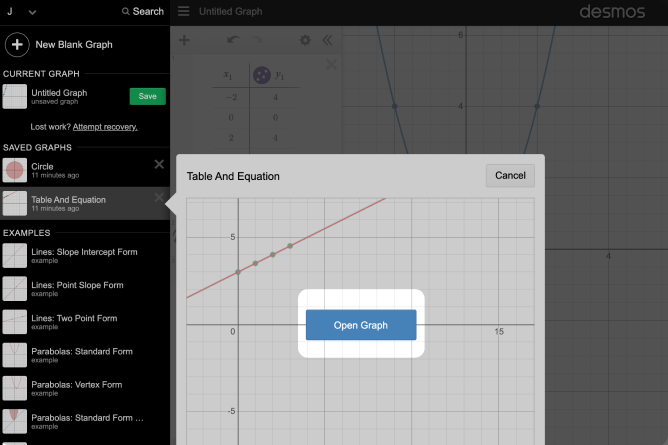The width and height of the screenshot is (668, 445).
Task: Collapse the expression list with double chevron
Action: tap(327, 41)
